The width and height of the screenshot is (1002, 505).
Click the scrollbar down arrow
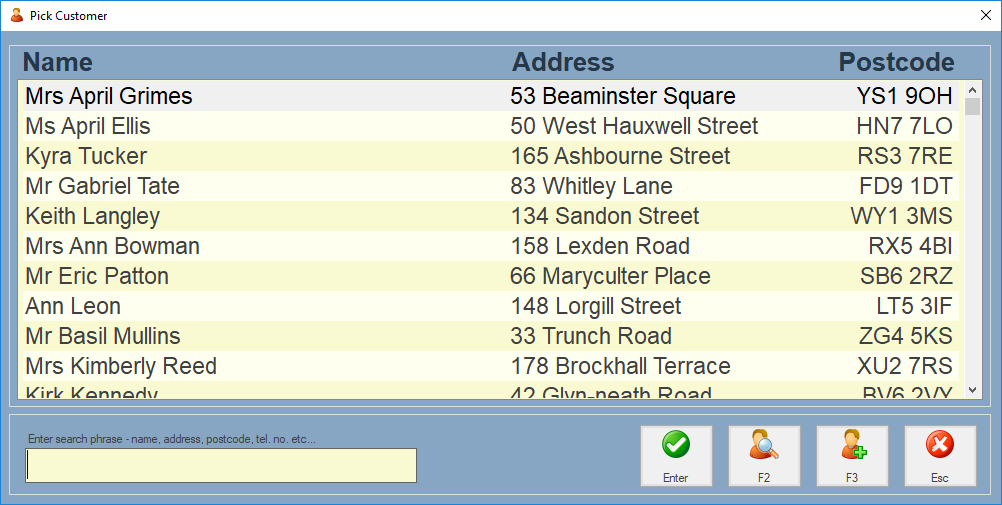point(972,391)
